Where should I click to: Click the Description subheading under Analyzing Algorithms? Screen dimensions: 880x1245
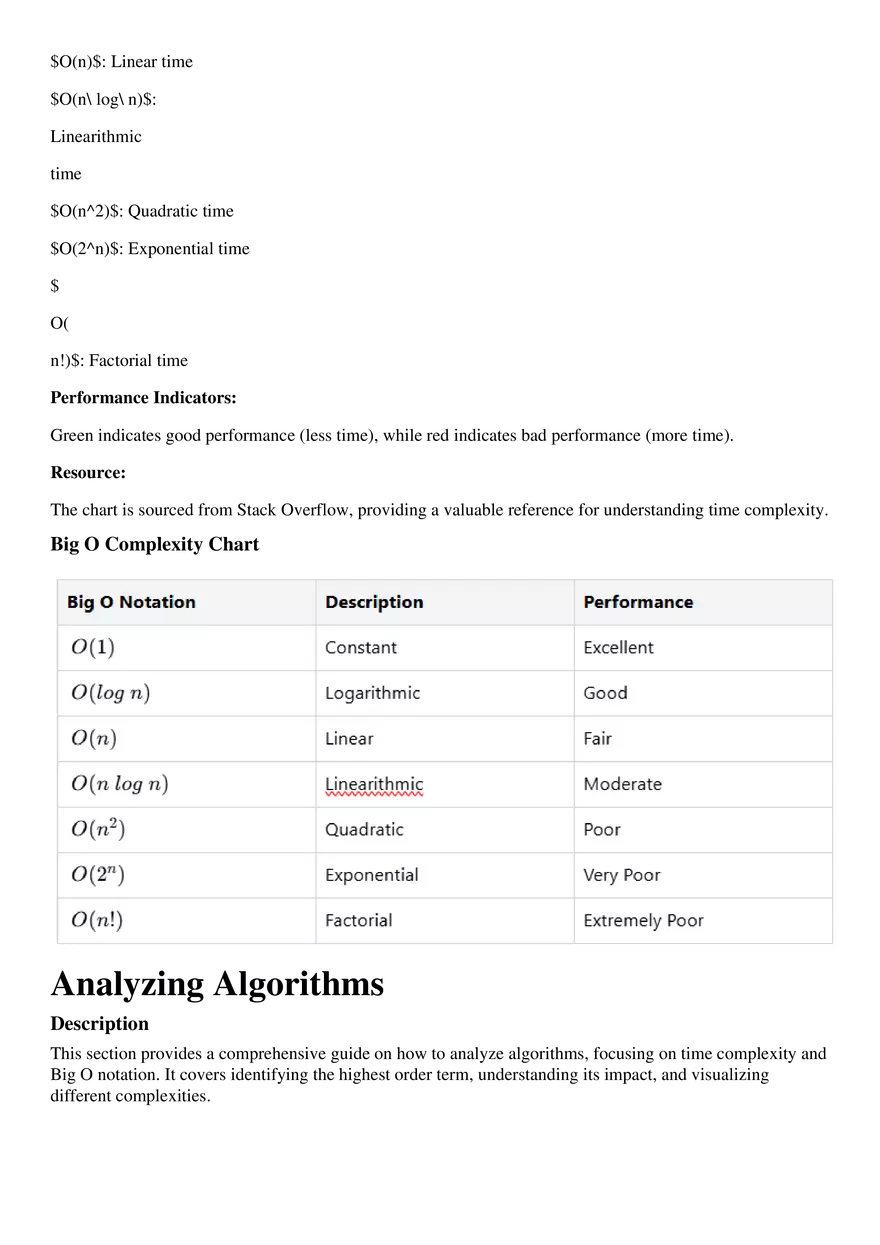pyautogui.click(x=100, y=1024)
